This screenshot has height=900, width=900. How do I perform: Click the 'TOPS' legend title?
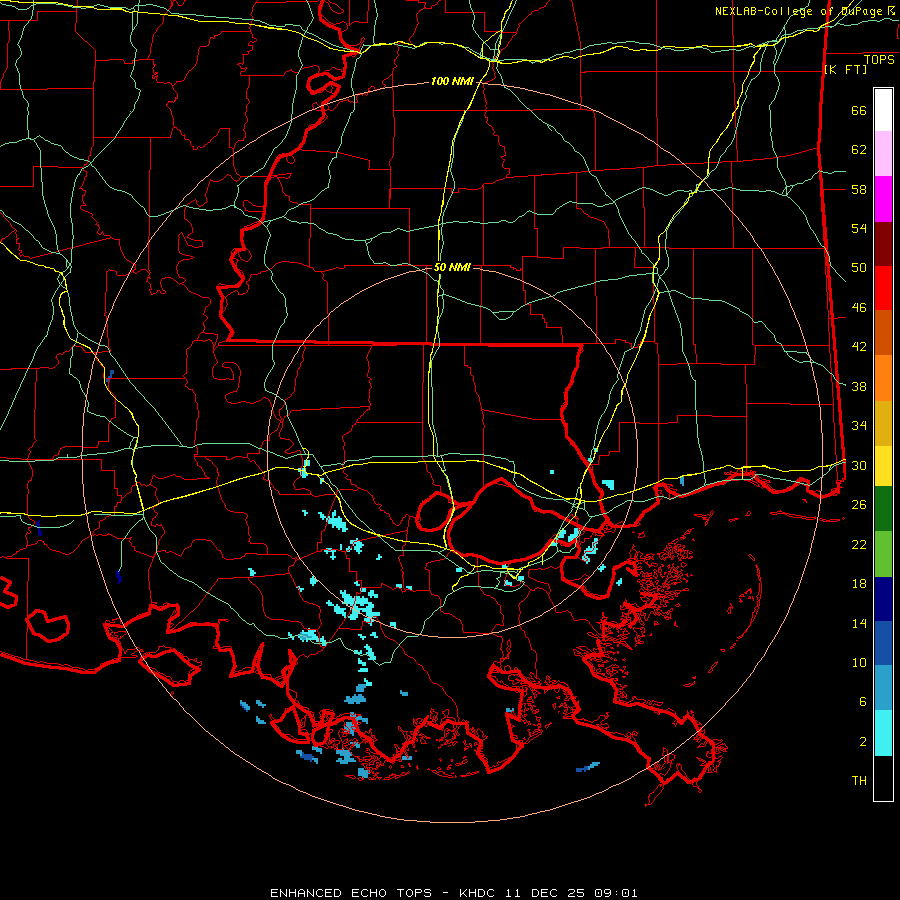[879, 60]
